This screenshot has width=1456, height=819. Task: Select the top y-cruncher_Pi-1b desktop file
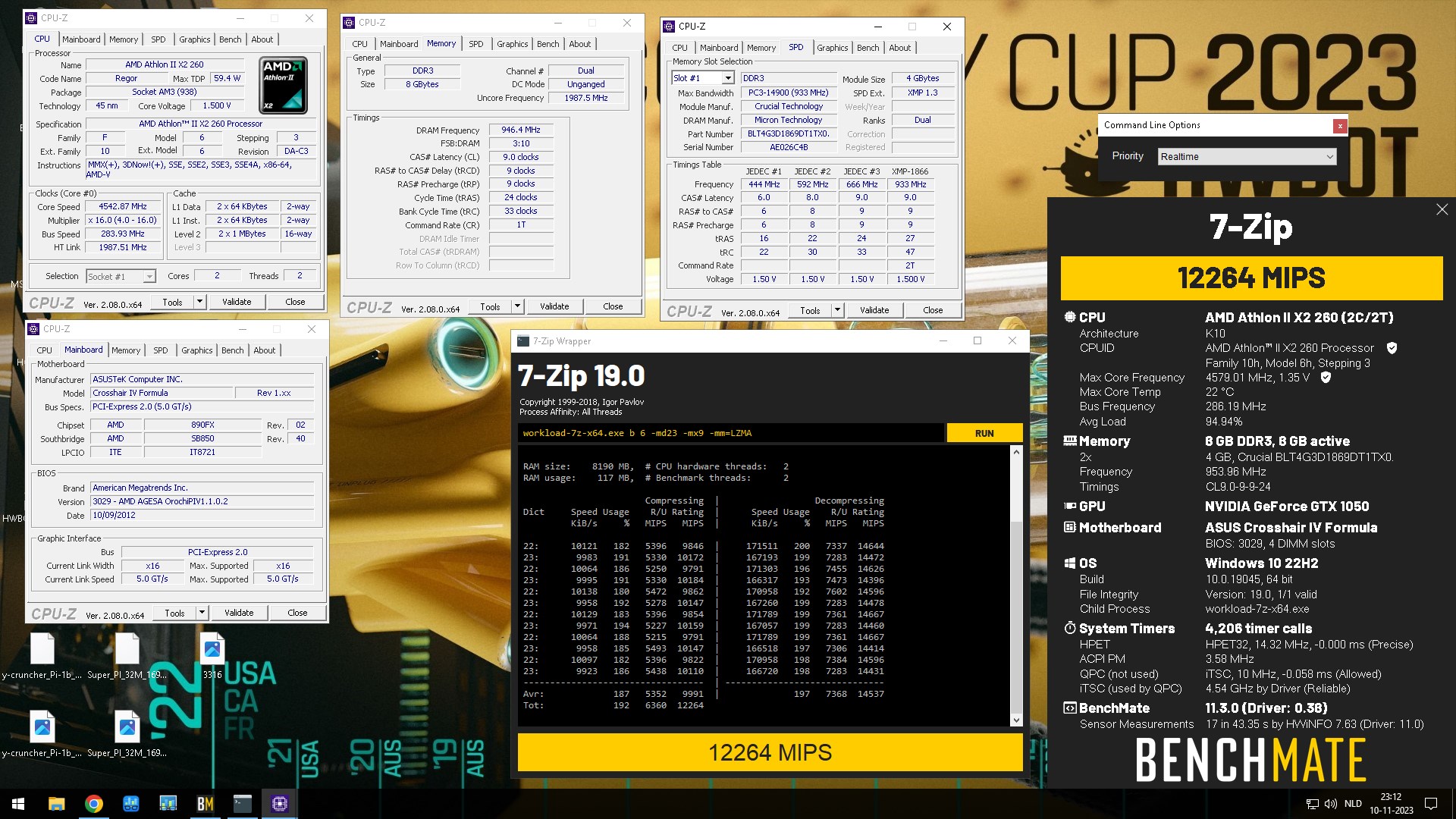tap(42, 656)
